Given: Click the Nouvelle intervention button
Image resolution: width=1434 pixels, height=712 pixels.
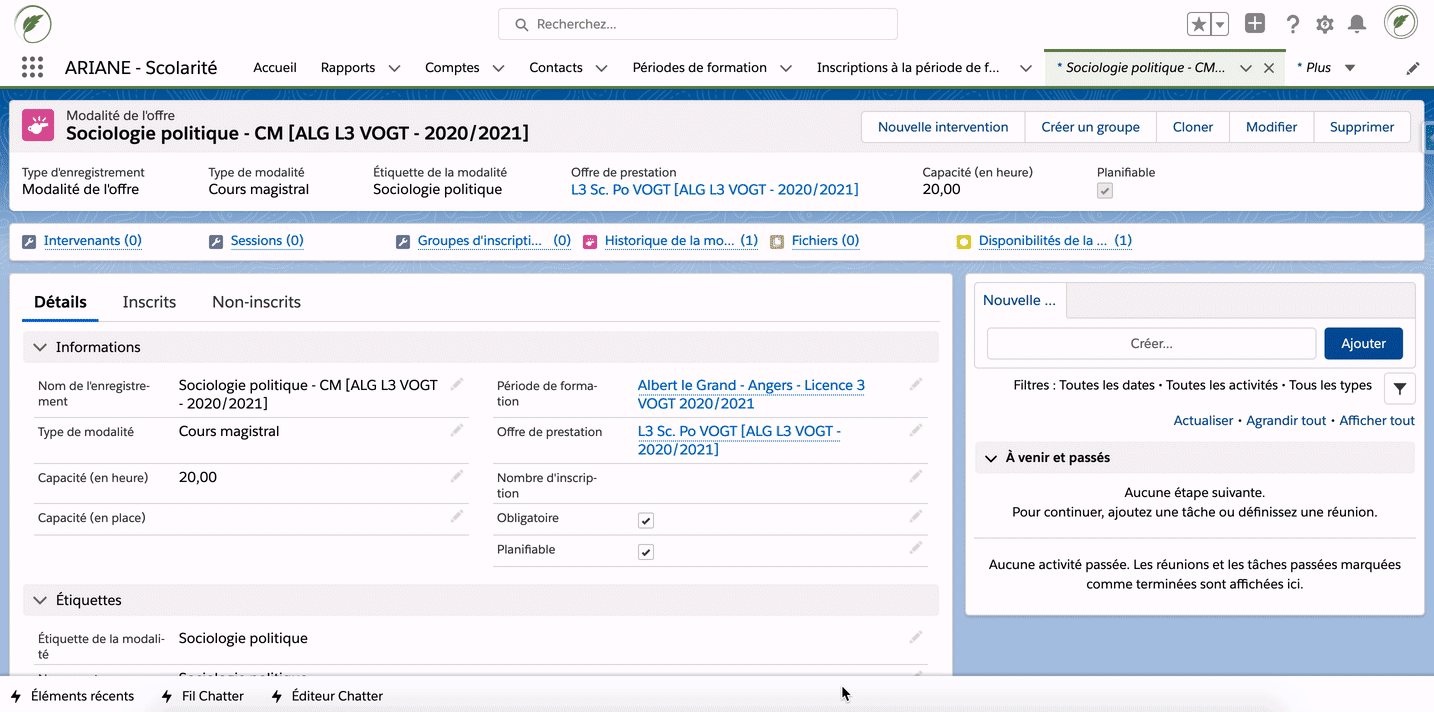Looking at the screenshot, I should (x=942, y=127).
